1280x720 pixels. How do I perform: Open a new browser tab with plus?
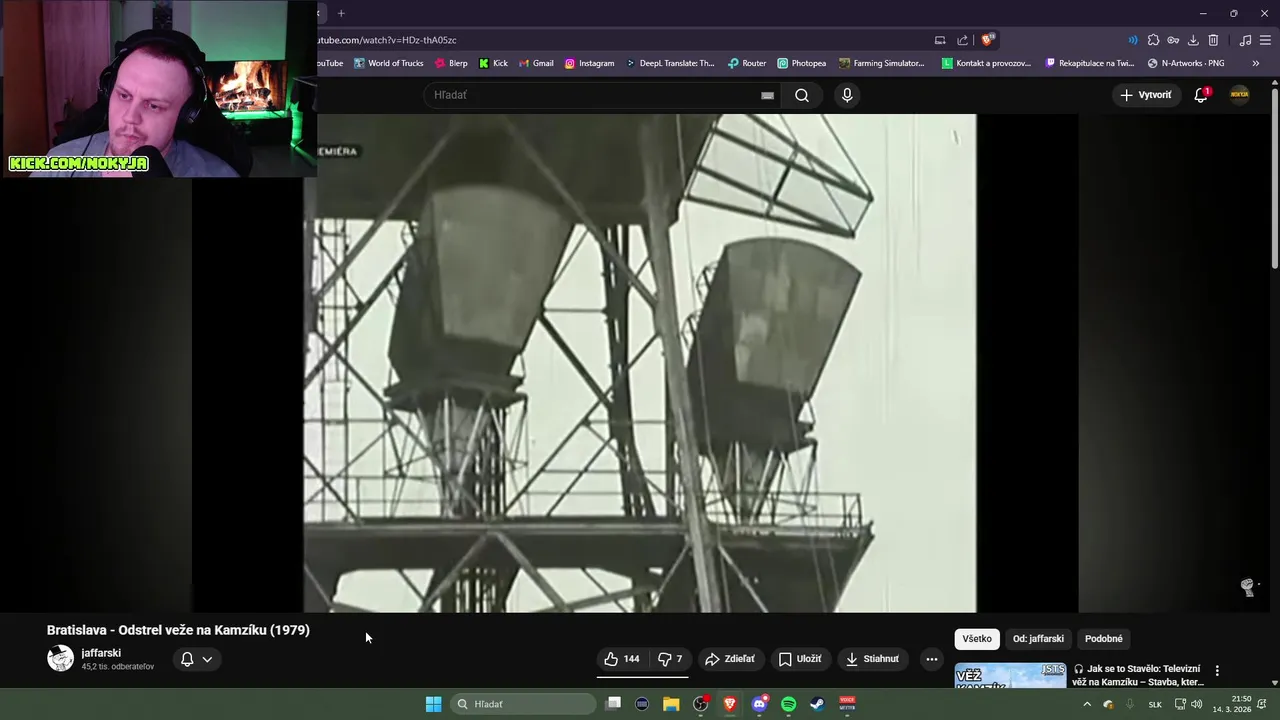point(341,13)
